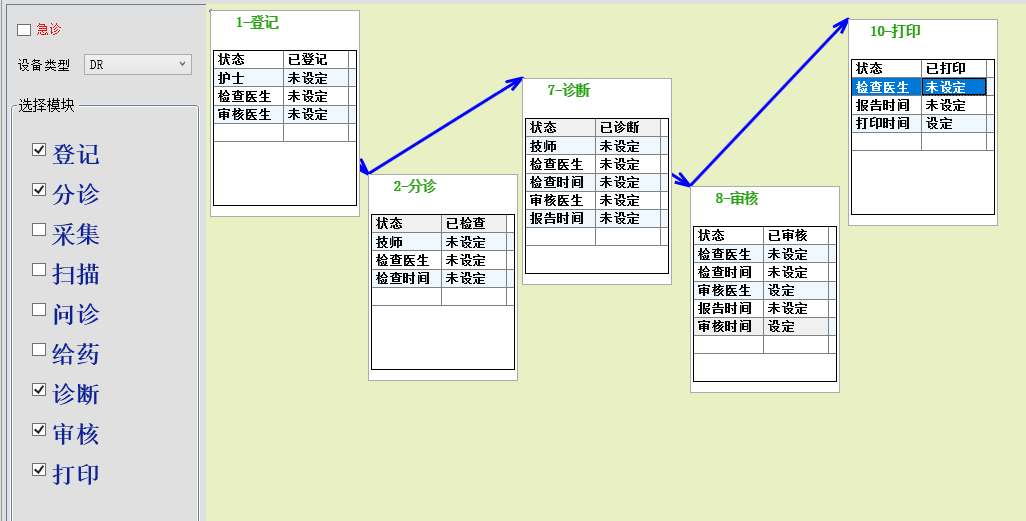Select 审核时间 value cell in 8-审核 table
This screenshot has height=521, width=1026.
(x=796, y=327)
